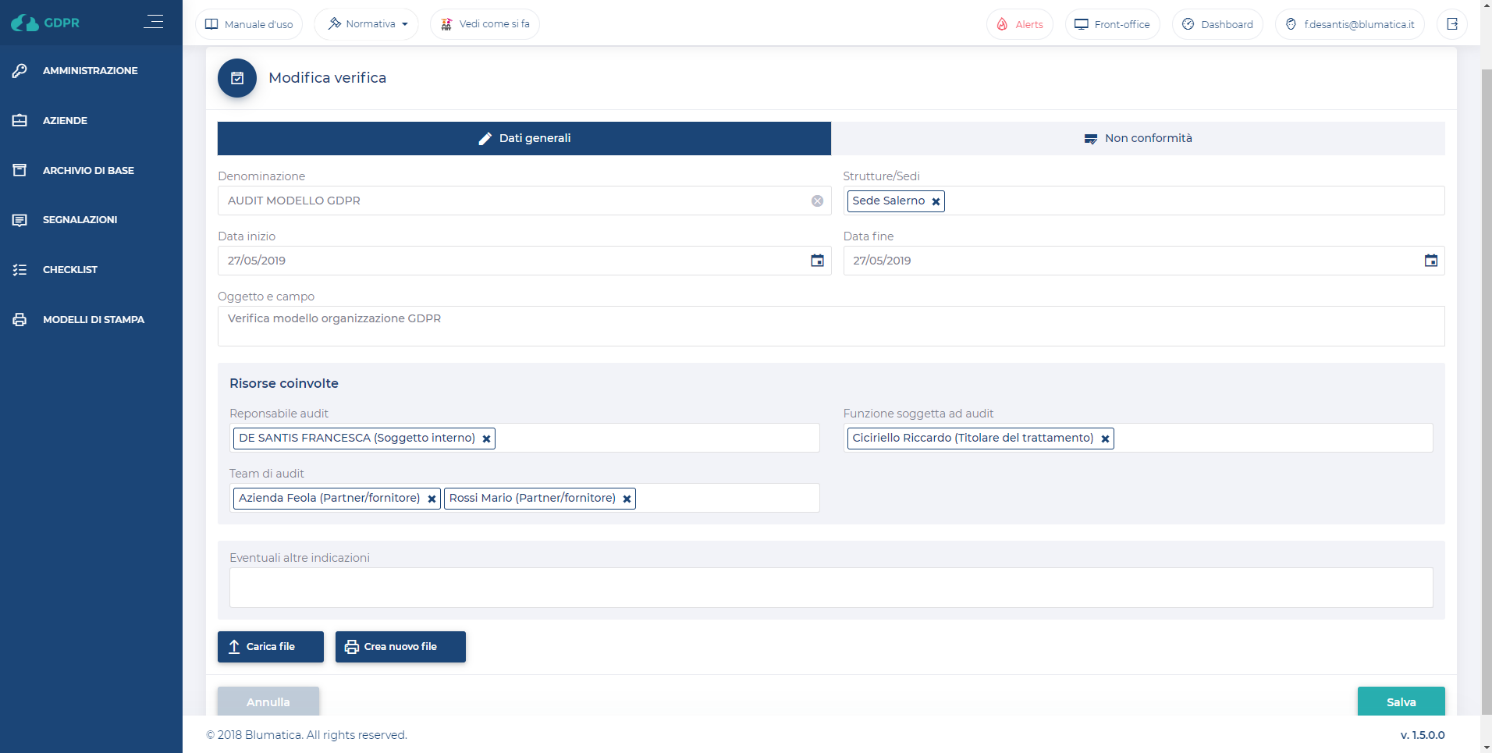The height and width of the screenshot is (753, 1492).
Task: Open calendar picker for Data fine
Action: click(x=1430, y=261)
